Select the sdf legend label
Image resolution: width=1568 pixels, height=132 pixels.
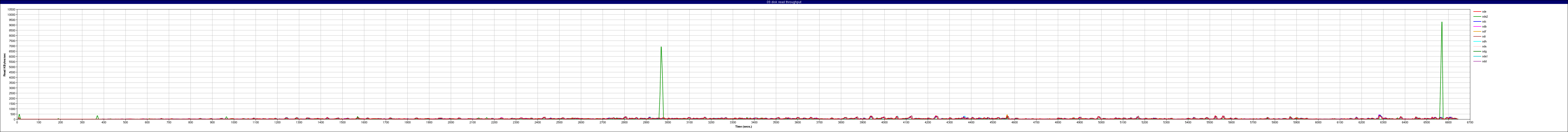(x=1484, y=31)
